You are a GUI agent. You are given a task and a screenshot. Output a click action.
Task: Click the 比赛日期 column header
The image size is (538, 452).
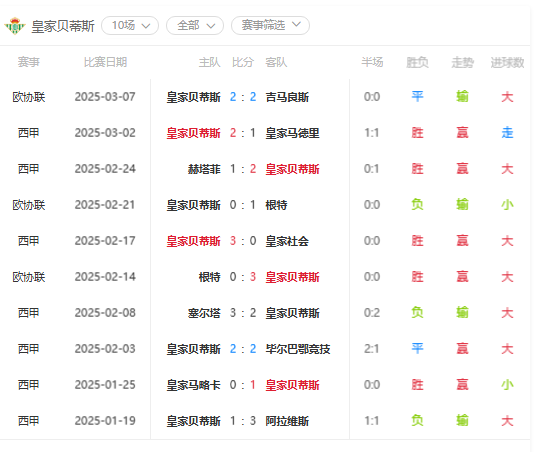click(105, 62)
